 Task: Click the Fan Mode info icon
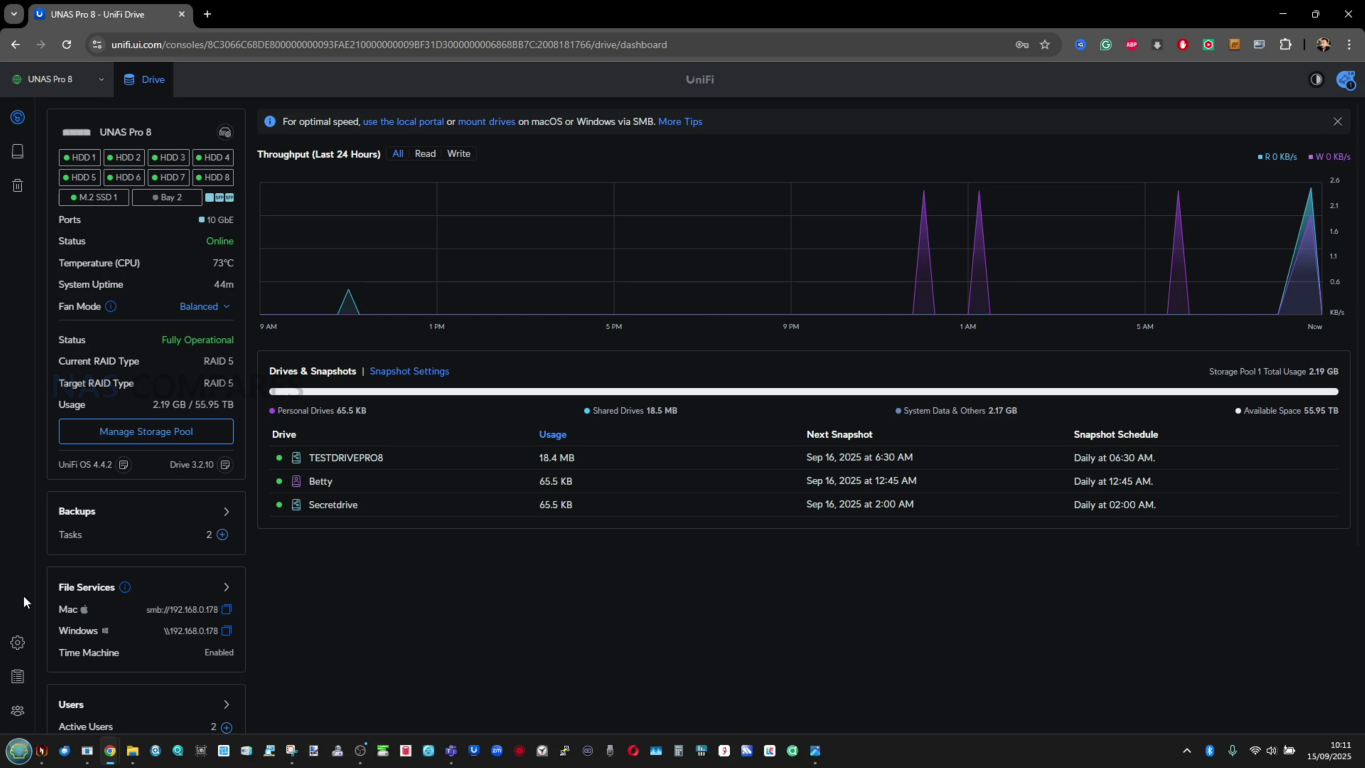point(111,307)
